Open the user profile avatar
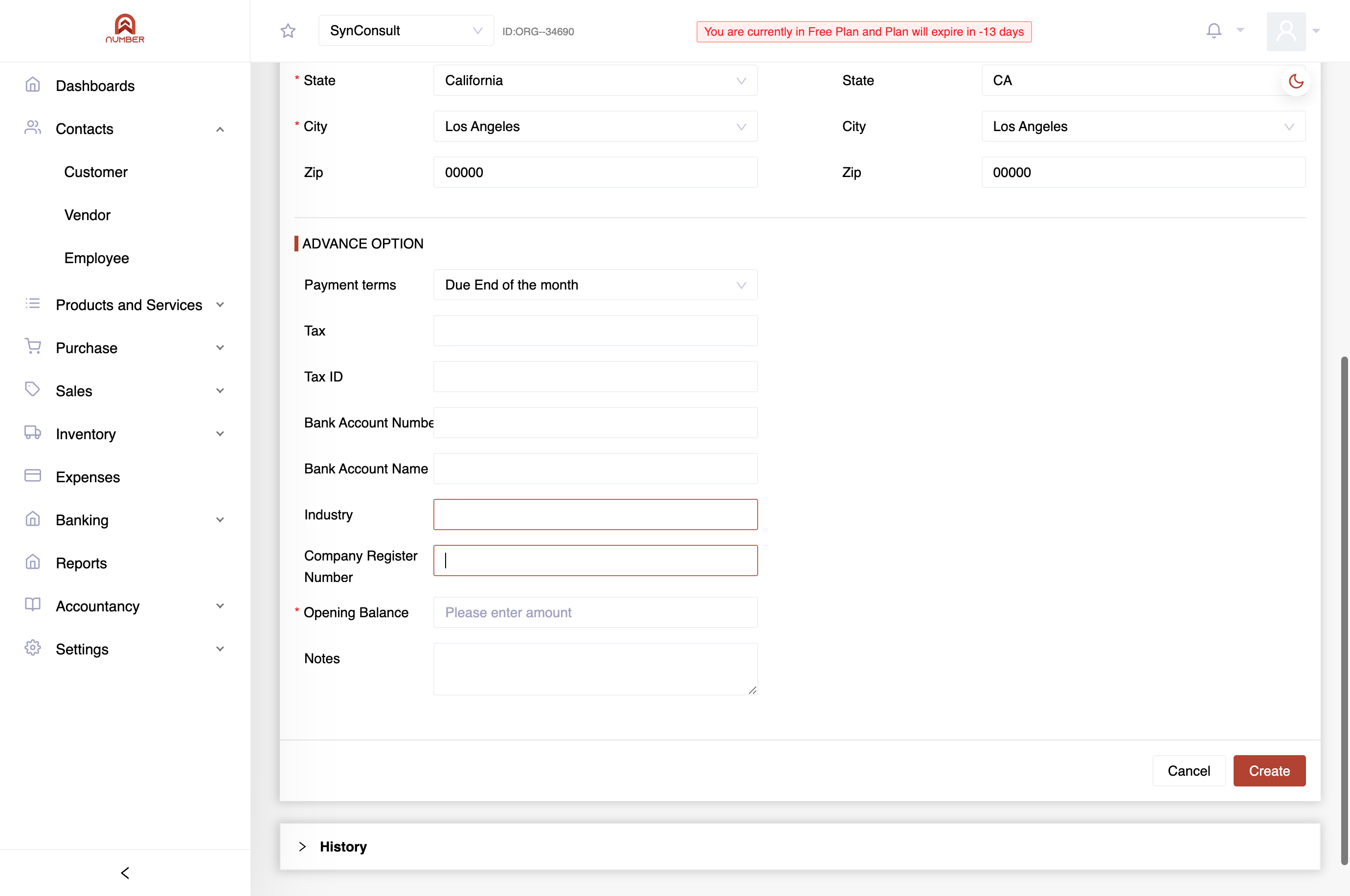The image size is (1350, 896). tap(1285, 31)
